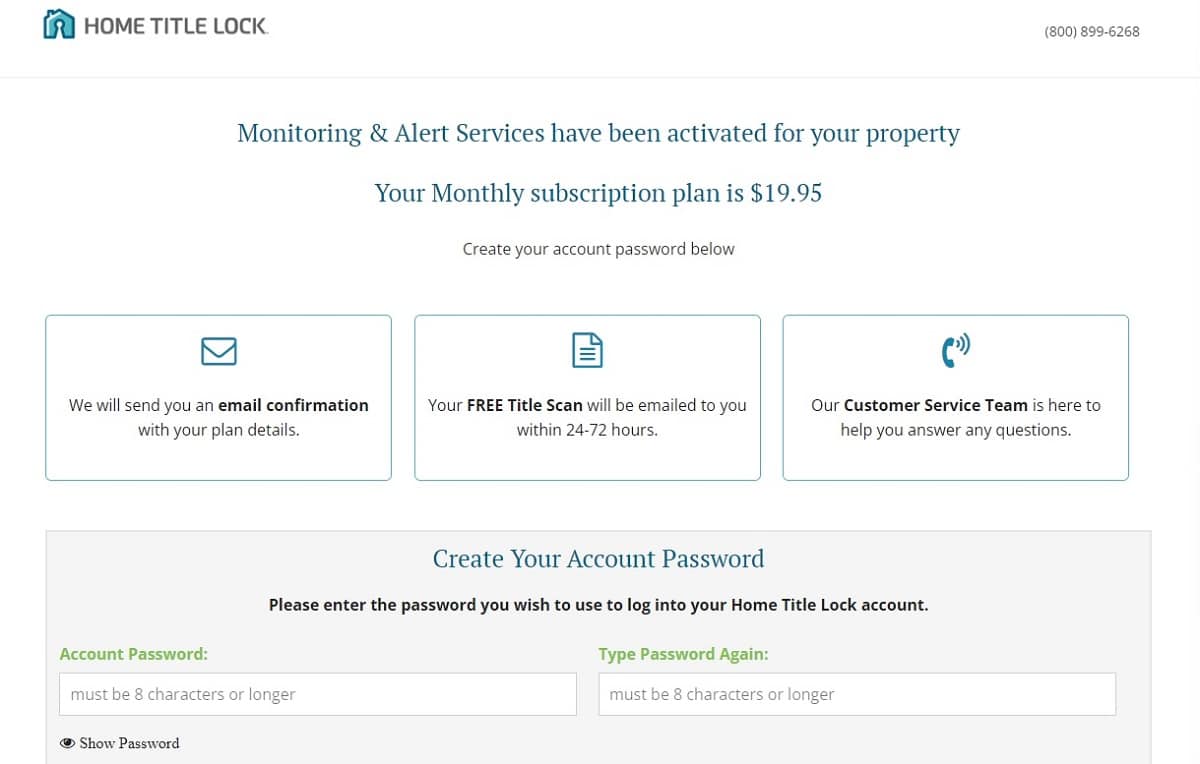Select the envelope email confirmation icon
1200x764 pixels.
coord(218,351)
